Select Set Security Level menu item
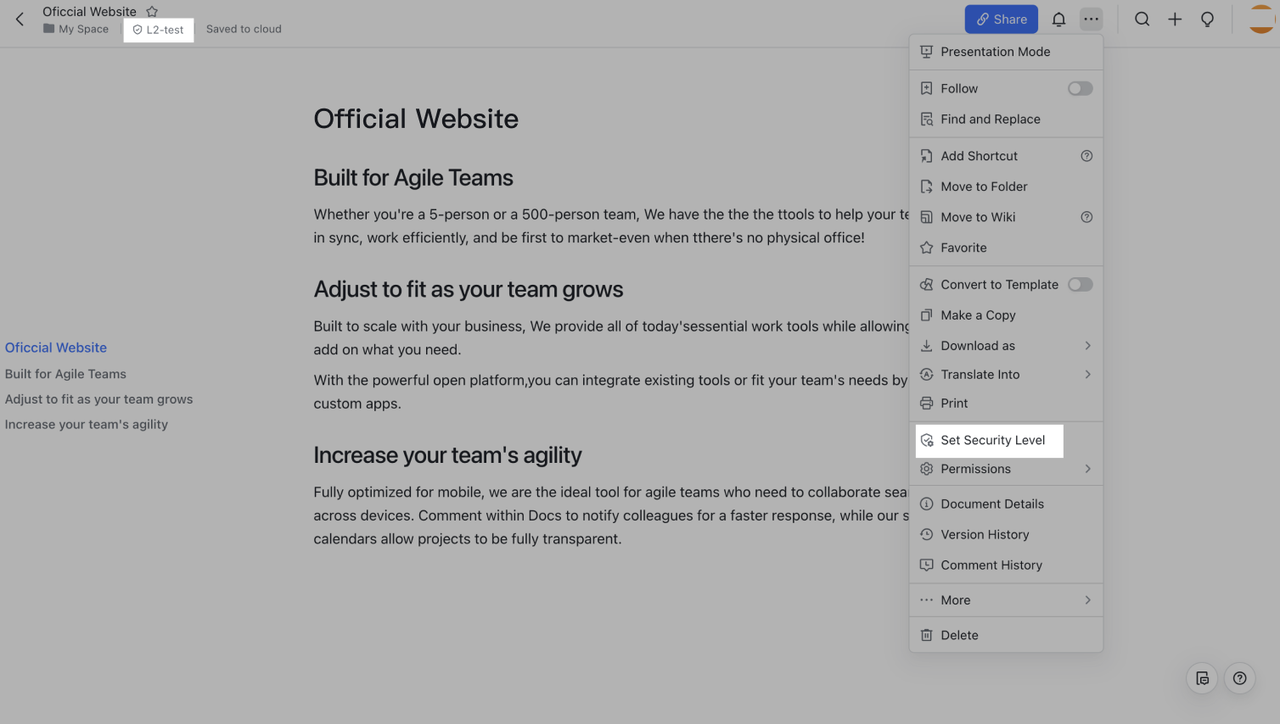Image resolution: width=1280 pixels, height=724 pixels. [991, 440]
